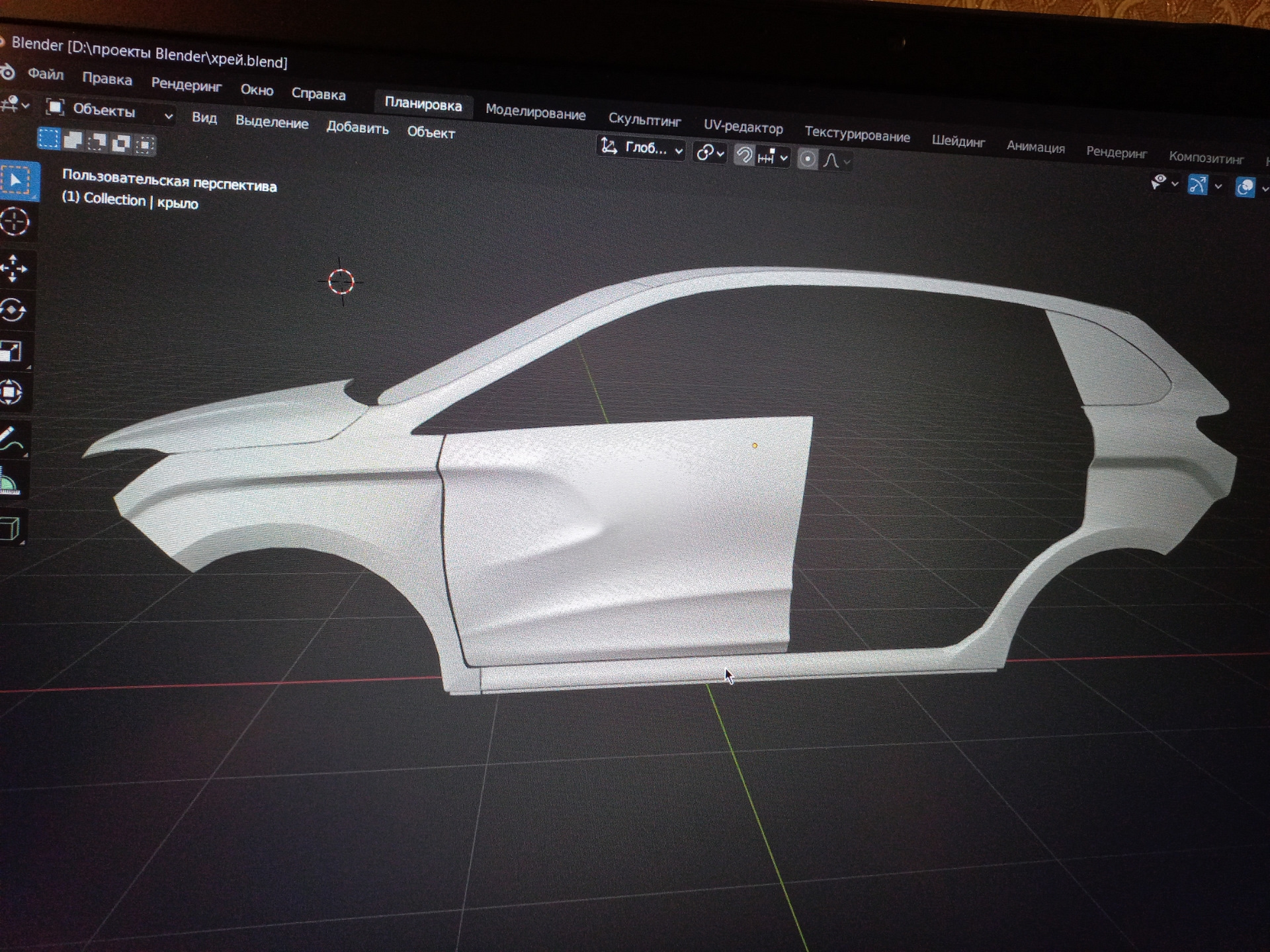Click the Пользовательская перспектива view label
This screenshot has height=952, width=1270.
[x=169, y=180]
